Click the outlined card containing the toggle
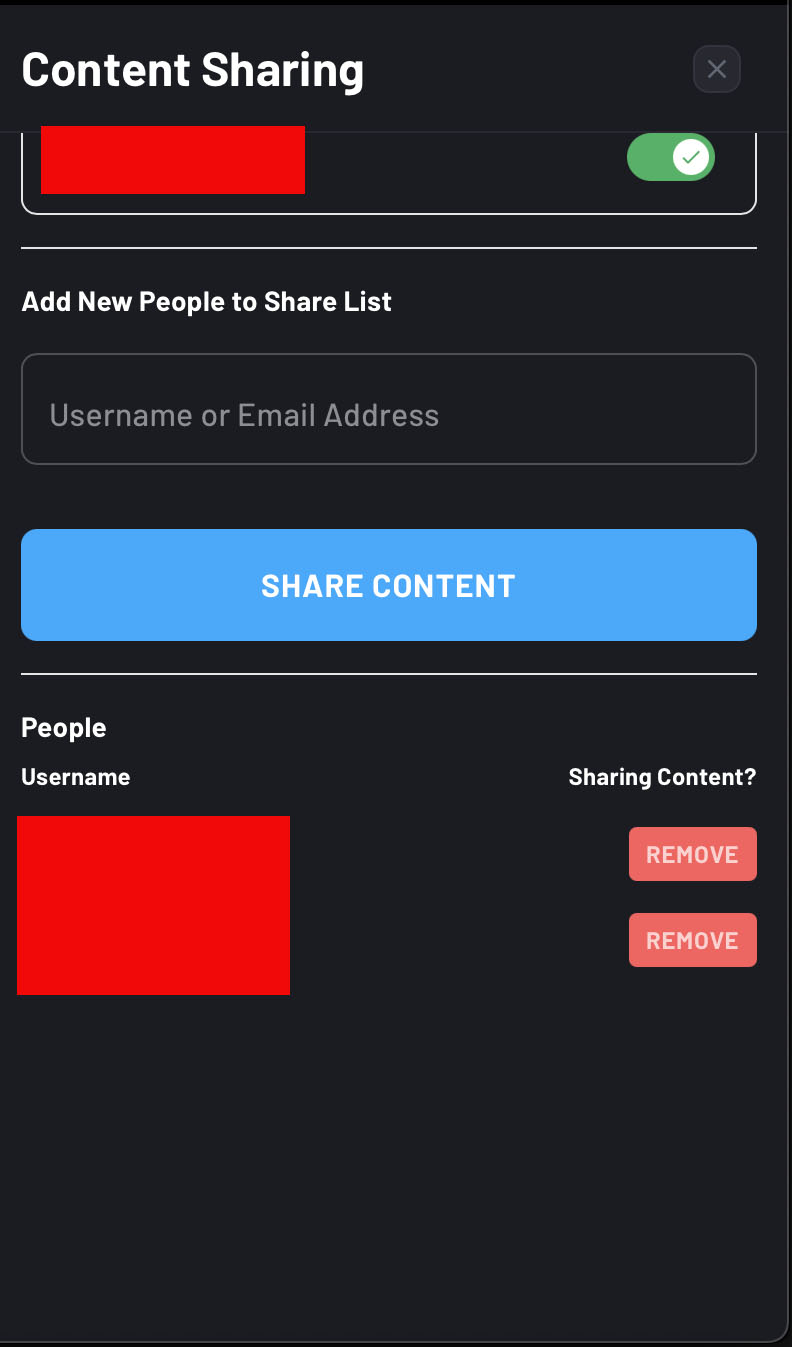Screen dimensions: 792x1347 coord(389,172)
